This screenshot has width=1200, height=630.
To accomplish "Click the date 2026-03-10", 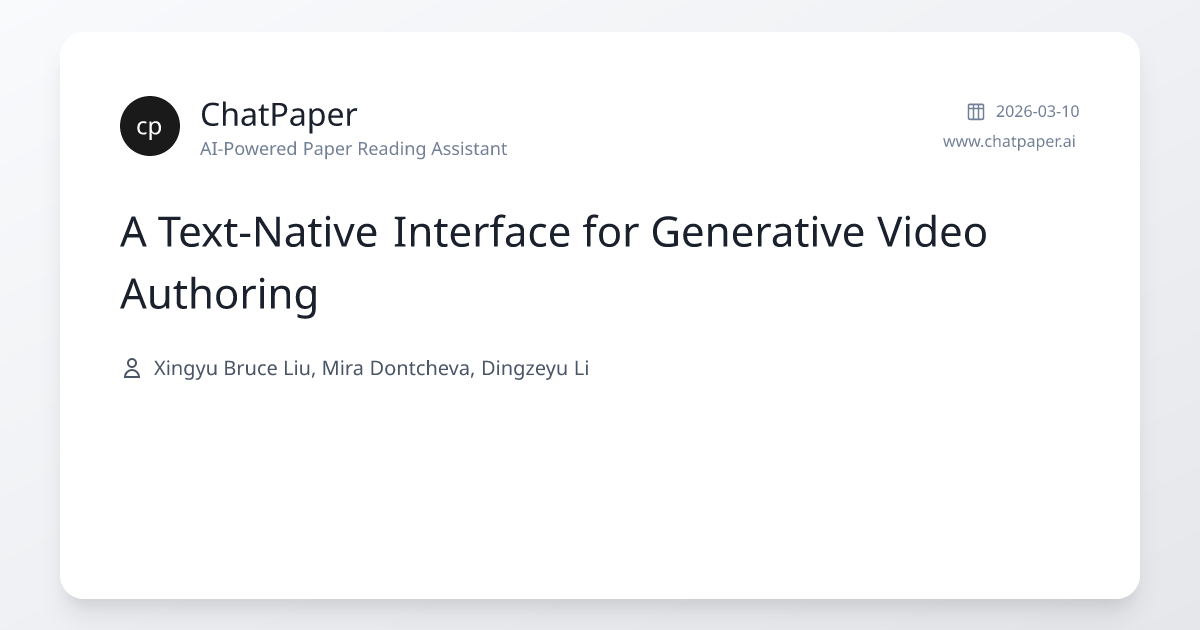I will (x=1037, y=111).
